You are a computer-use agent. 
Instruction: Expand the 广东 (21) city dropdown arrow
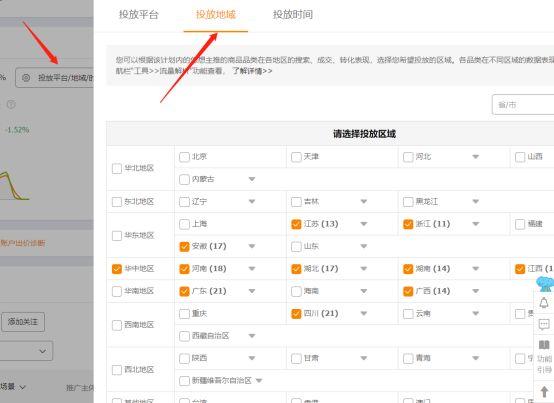(x=252, y=291)
